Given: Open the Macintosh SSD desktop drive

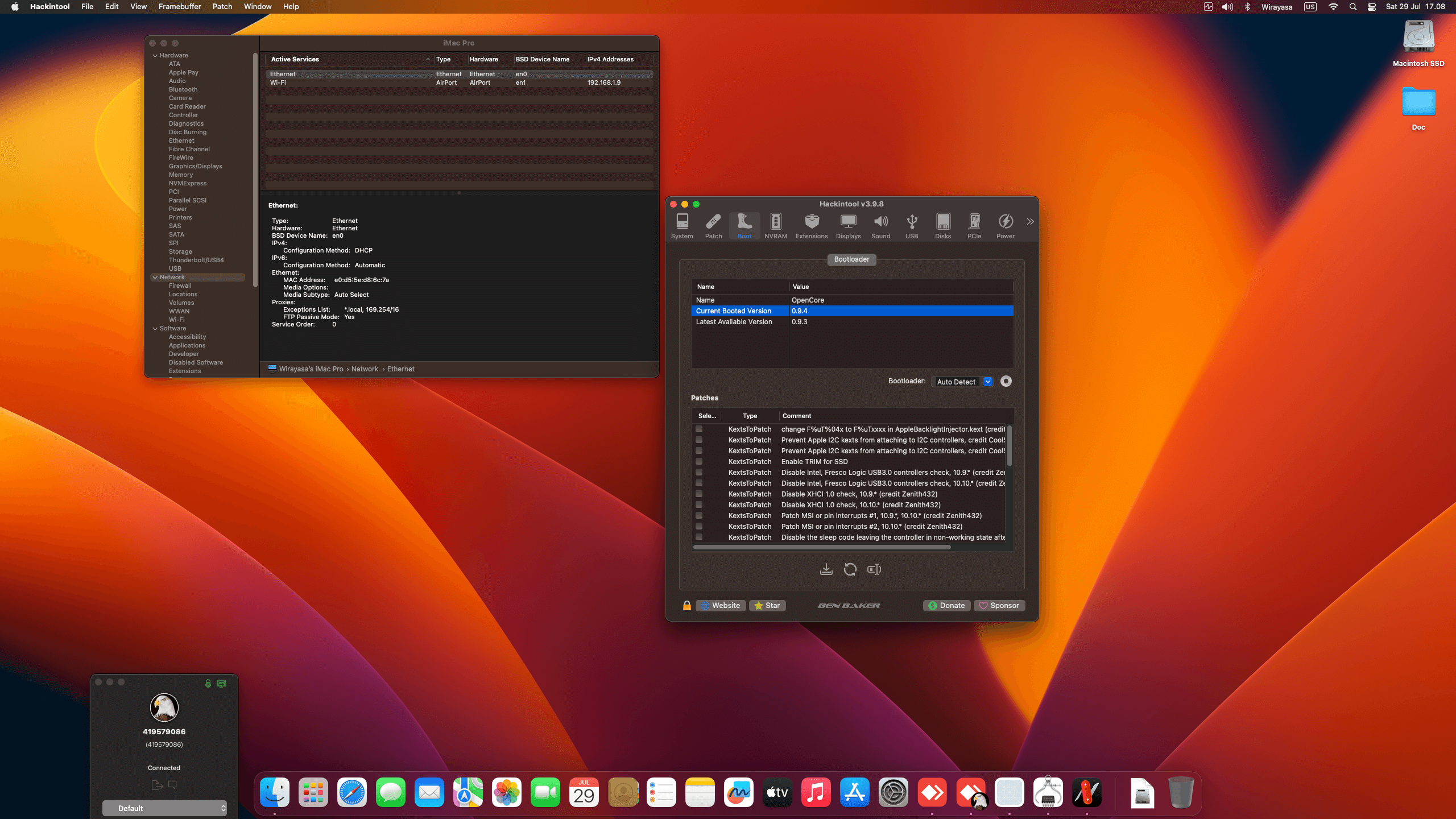Looking at the screenshot, I should click(1418, 43).
